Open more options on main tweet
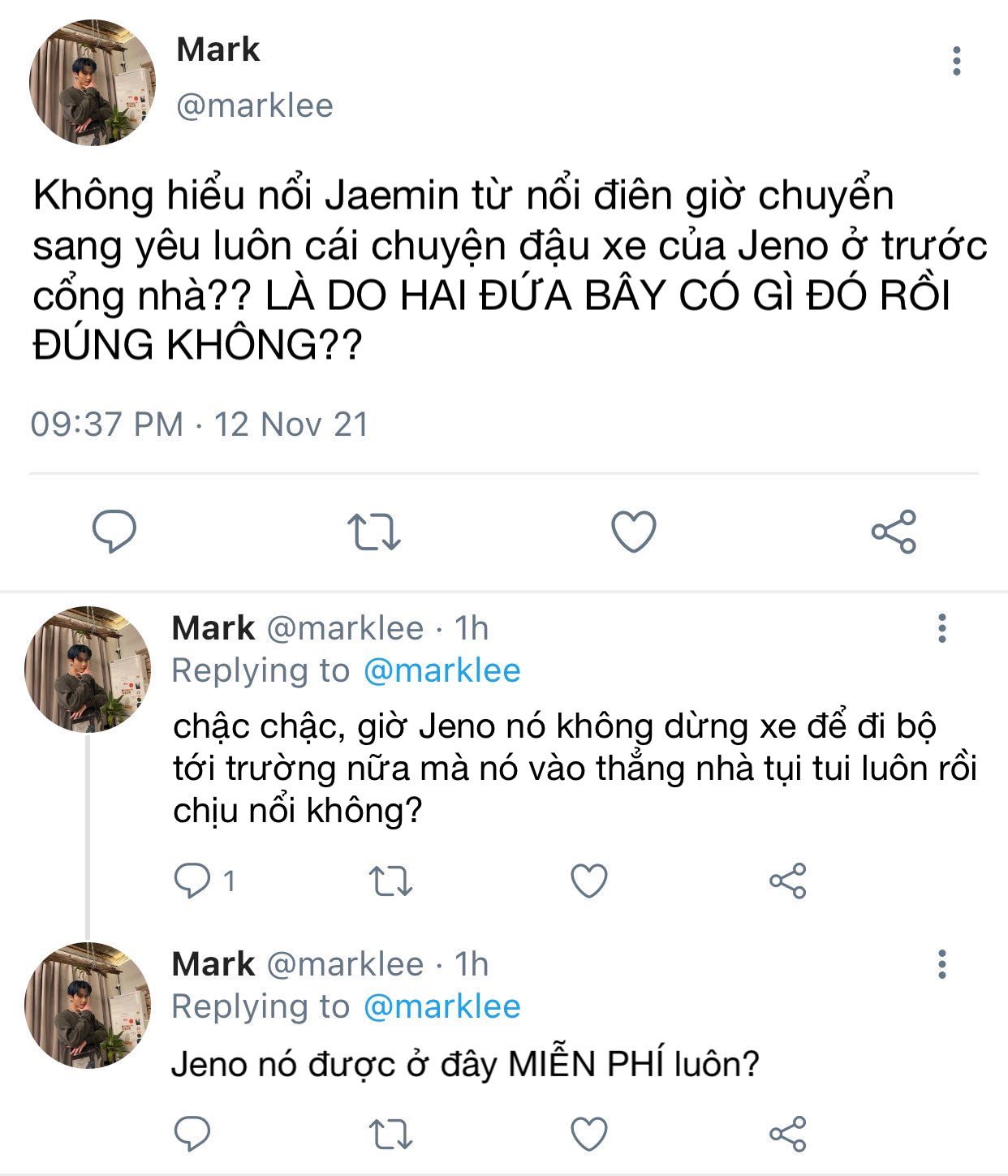Image resolution: width=1008 pixels, height=1176 pixels. [957, 61]
